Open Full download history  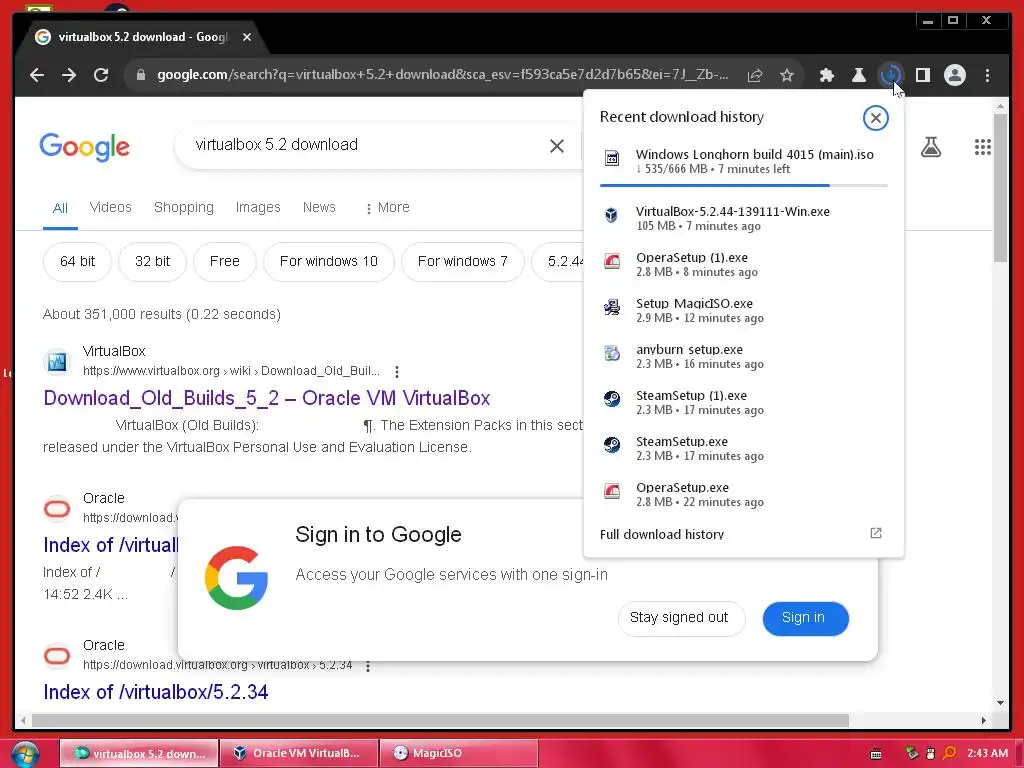tap(662, 534)
